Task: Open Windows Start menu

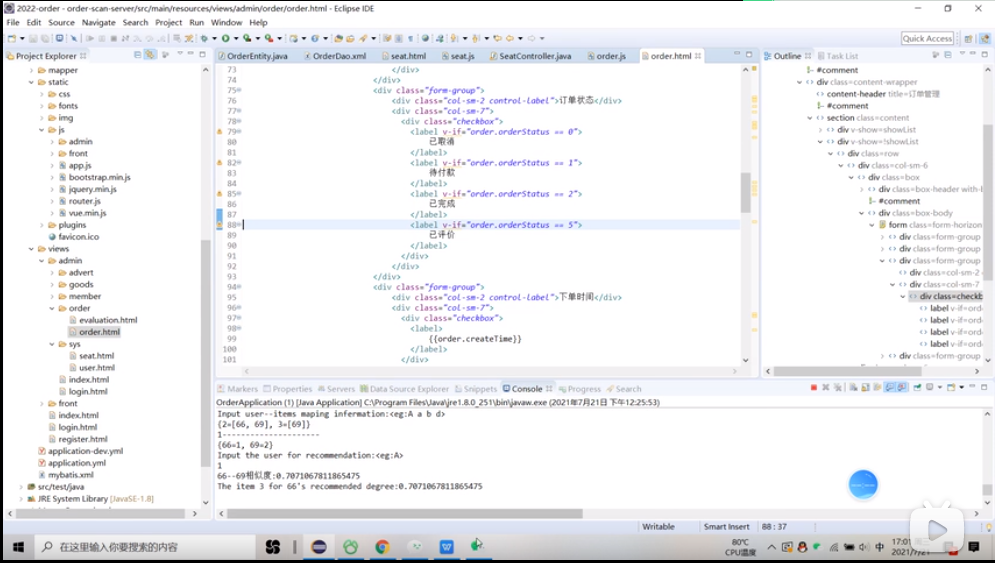Action: (18, 547)
